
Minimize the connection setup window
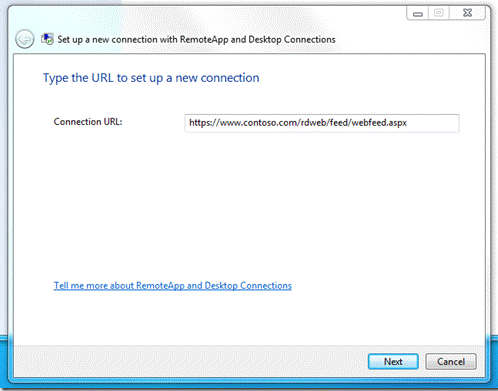(418, 13)
